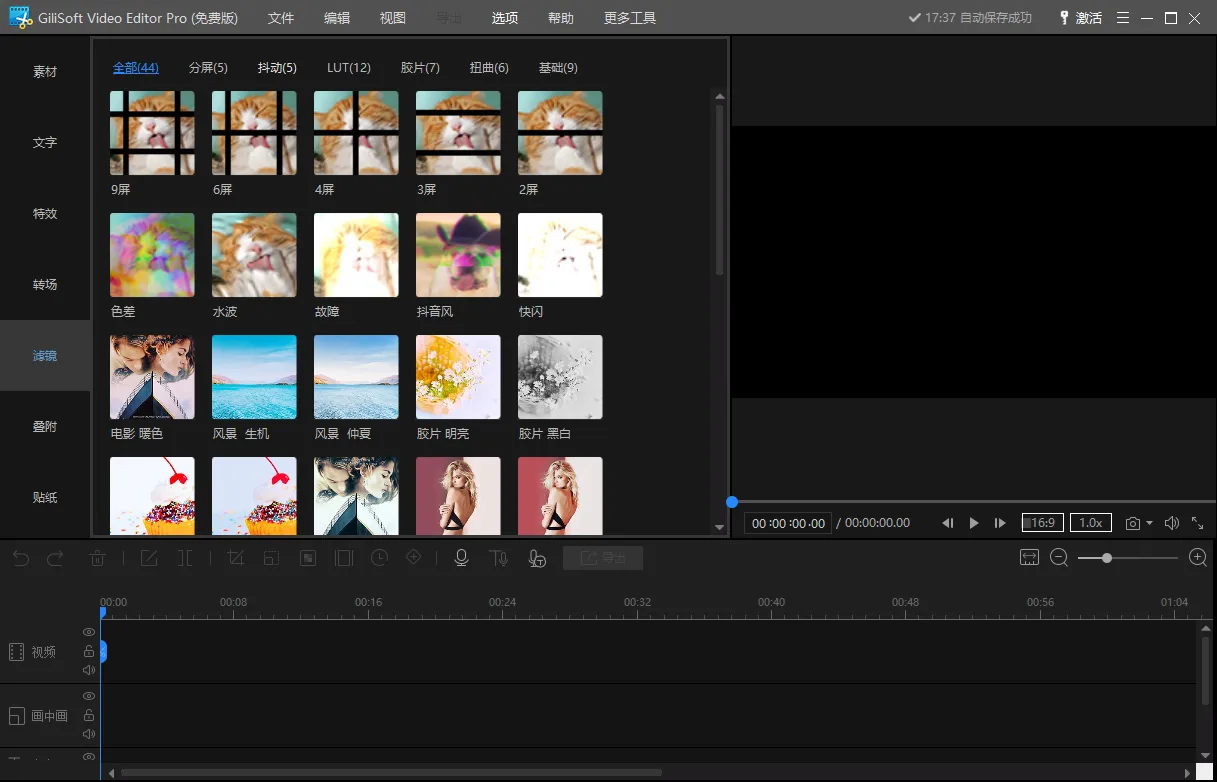Screen dimensions: 1217x782
Task: Take a snapshot with the camera icon
Action: [x=1133, y=523]
